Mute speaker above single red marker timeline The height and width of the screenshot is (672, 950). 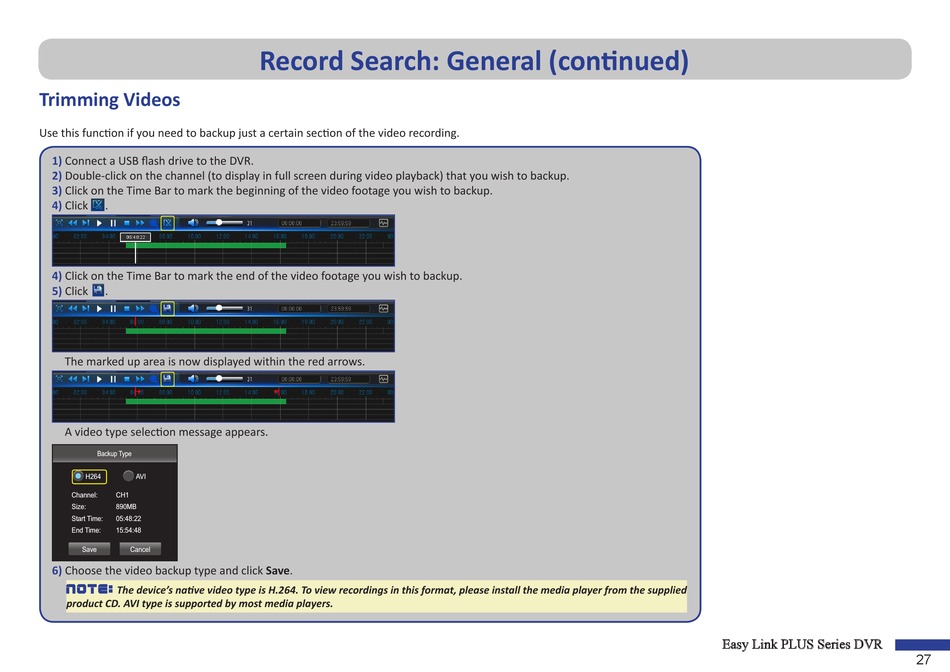193,308
